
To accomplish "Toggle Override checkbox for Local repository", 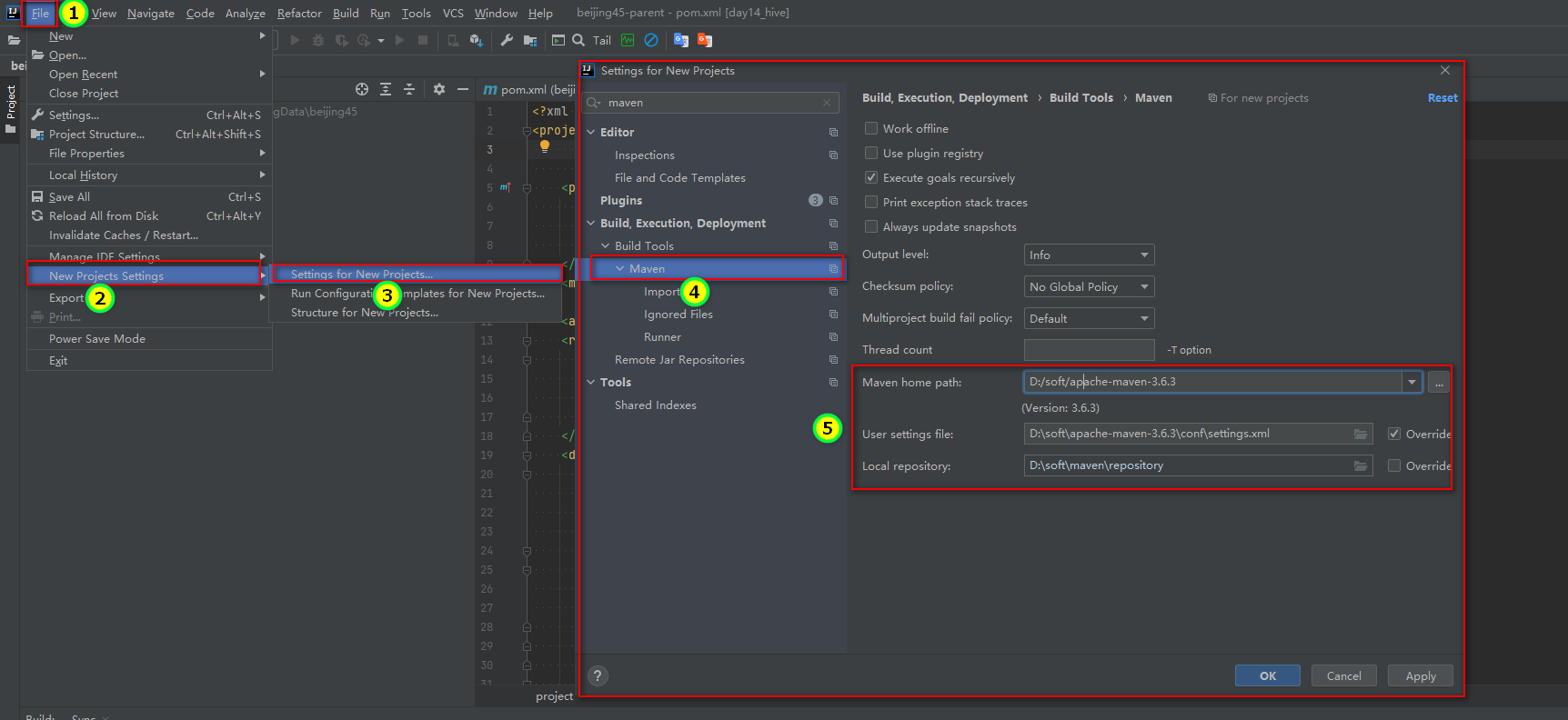I will (1394, 465).
